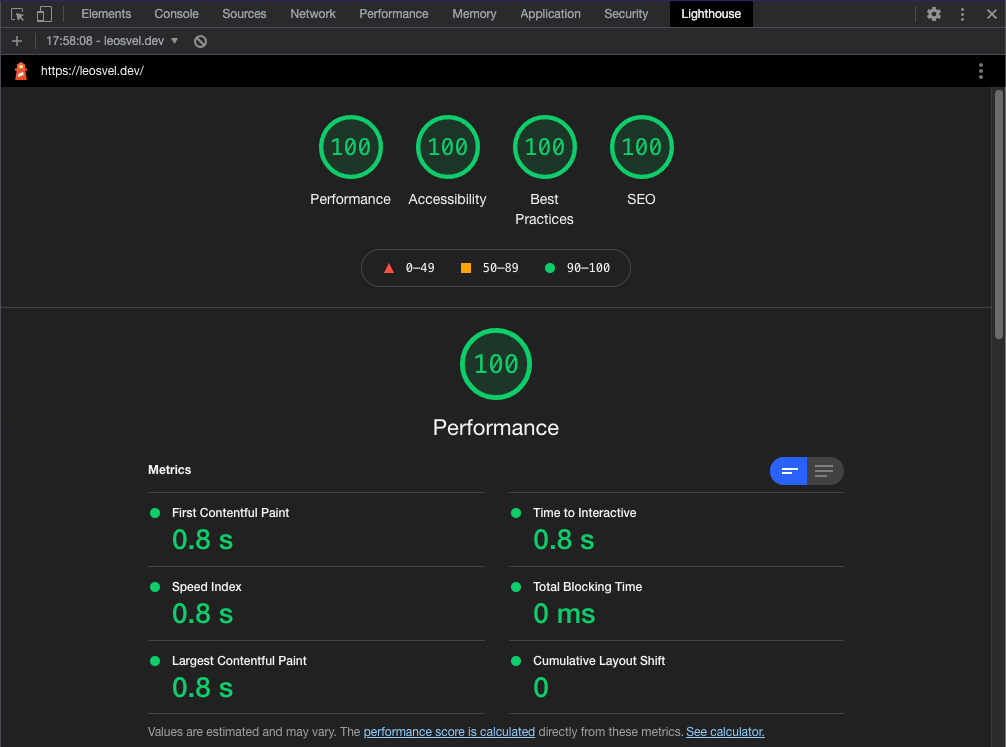Viewport: 1006px width, 747px height.
Task: Click the SEO score gauge
Action: coord(641,148)
